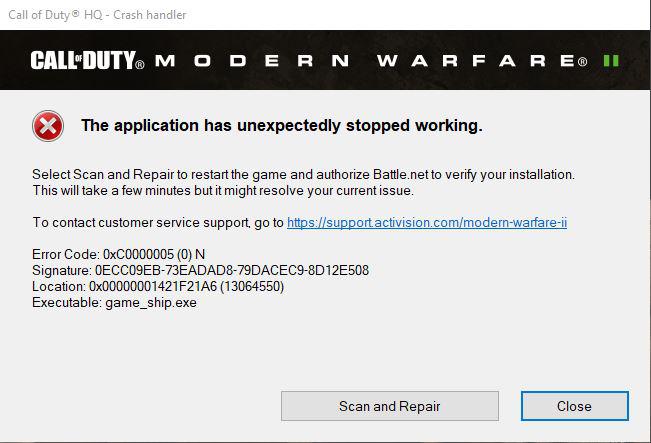Screen dimensions: 651x443
Task: Click the Modern Warfare banner text
Action: 371,61
